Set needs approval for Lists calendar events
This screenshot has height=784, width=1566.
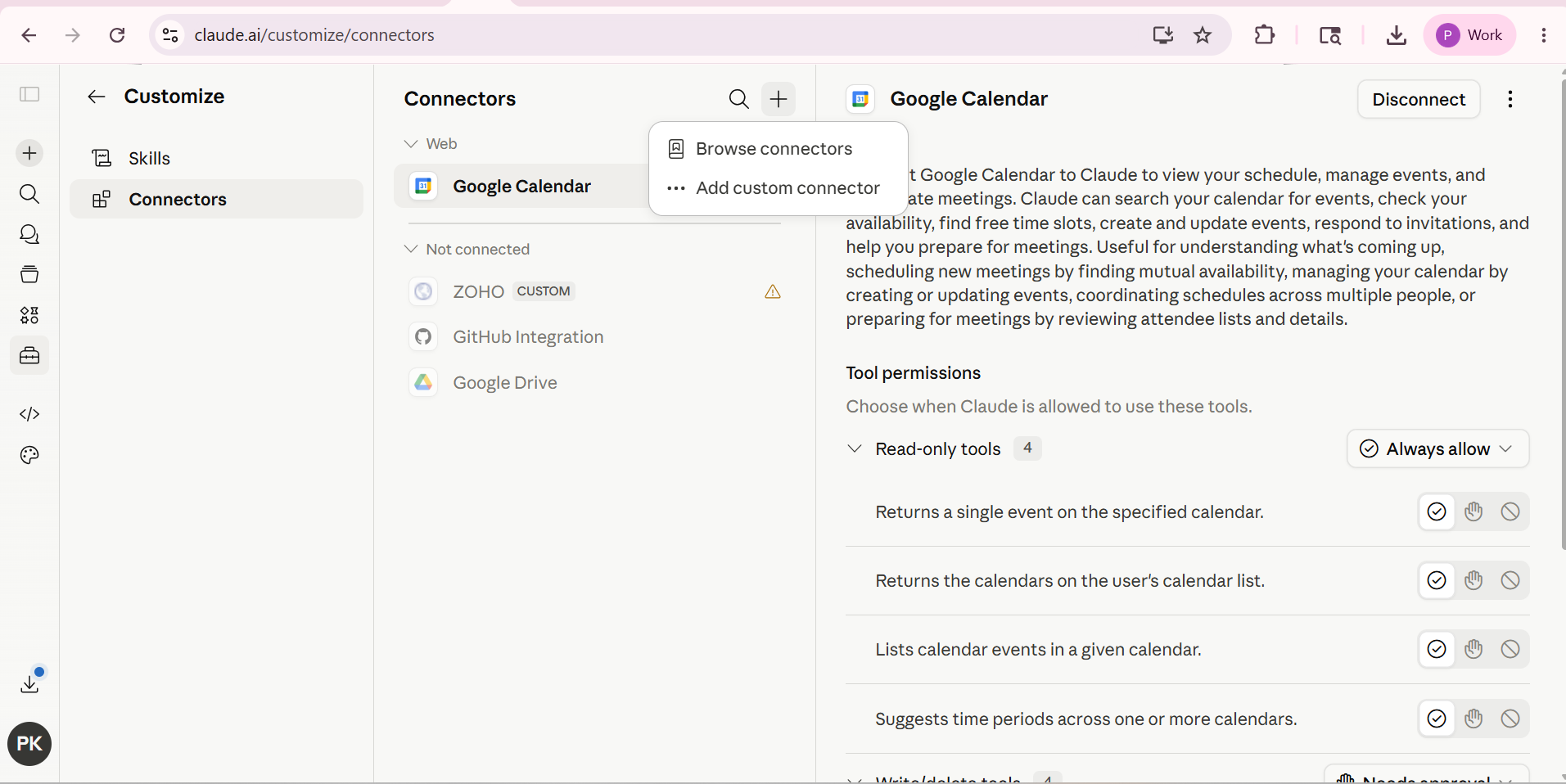[1473, 649]
